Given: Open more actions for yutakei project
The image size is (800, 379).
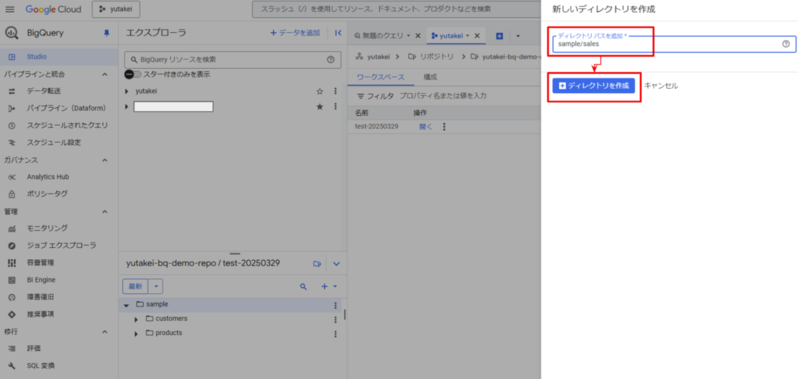Looking at the screenshot, I should coord(335,91).
